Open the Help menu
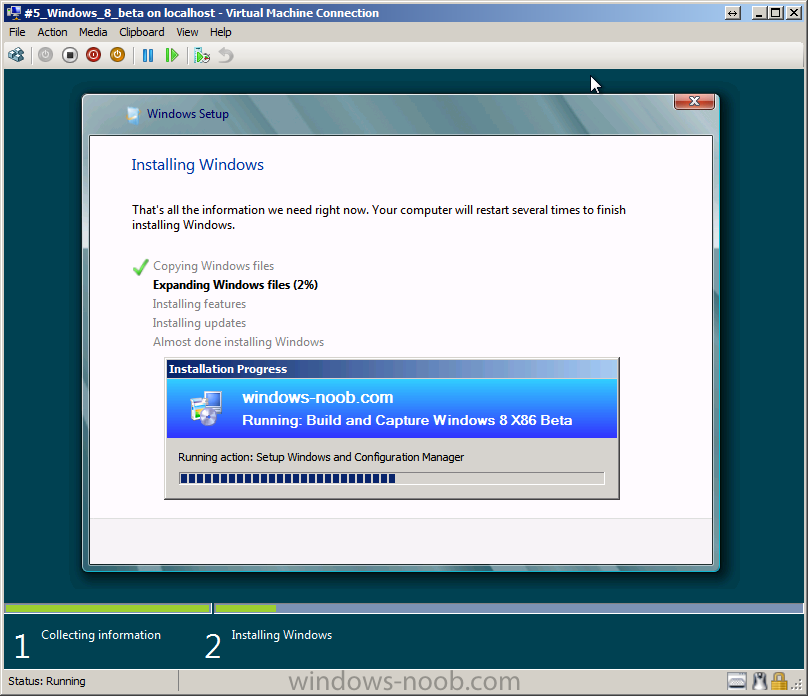Screen dimensions: 808x696 tap(221, 32)
